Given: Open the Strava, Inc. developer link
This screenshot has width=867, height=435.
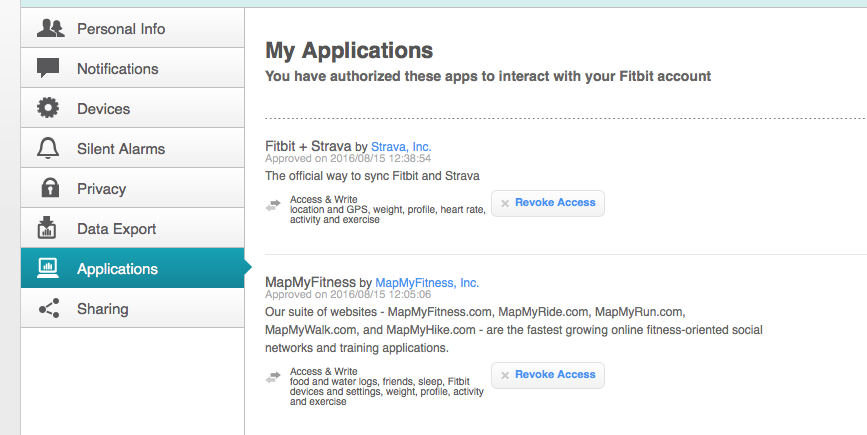Looking at the screenshot, I should [401, 147].
